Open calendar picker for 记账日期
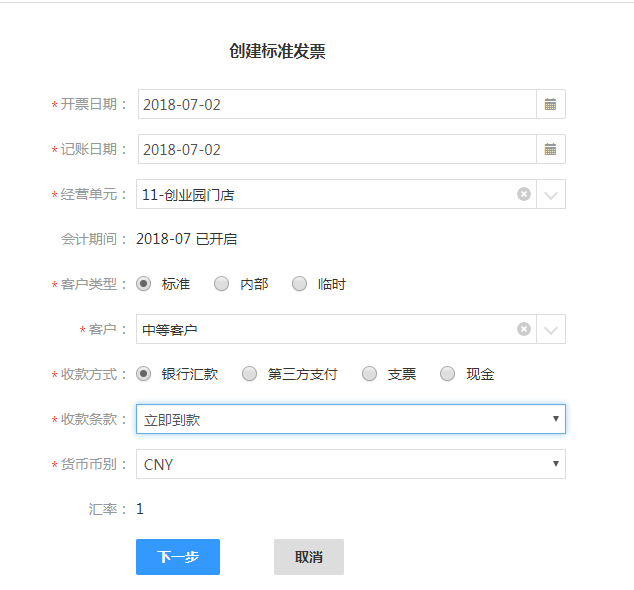 [x=551, y=149]
